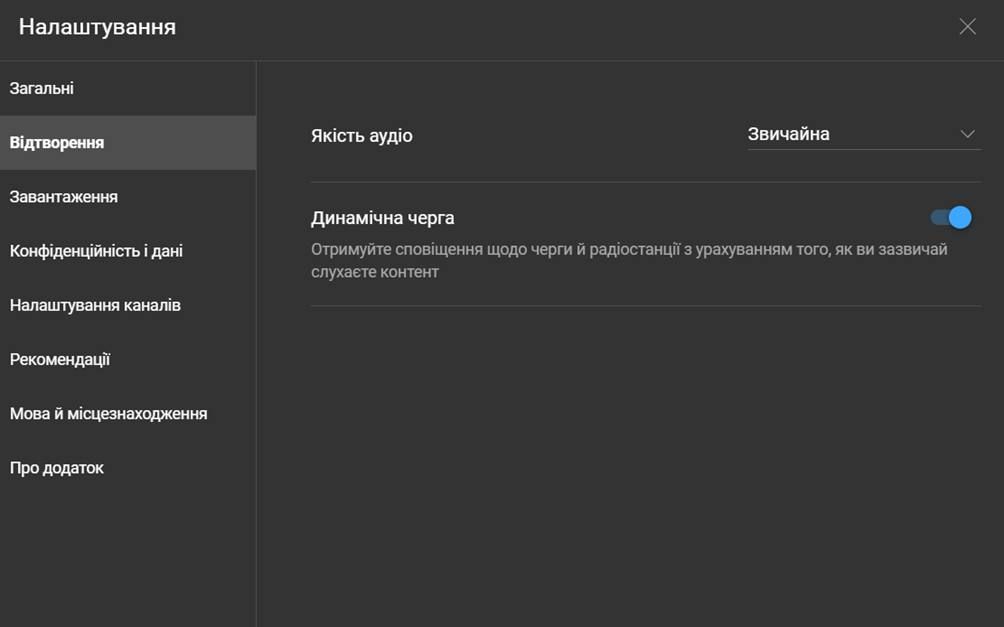Select the Відтворення section in sidebar

click(x=57, y=143)
